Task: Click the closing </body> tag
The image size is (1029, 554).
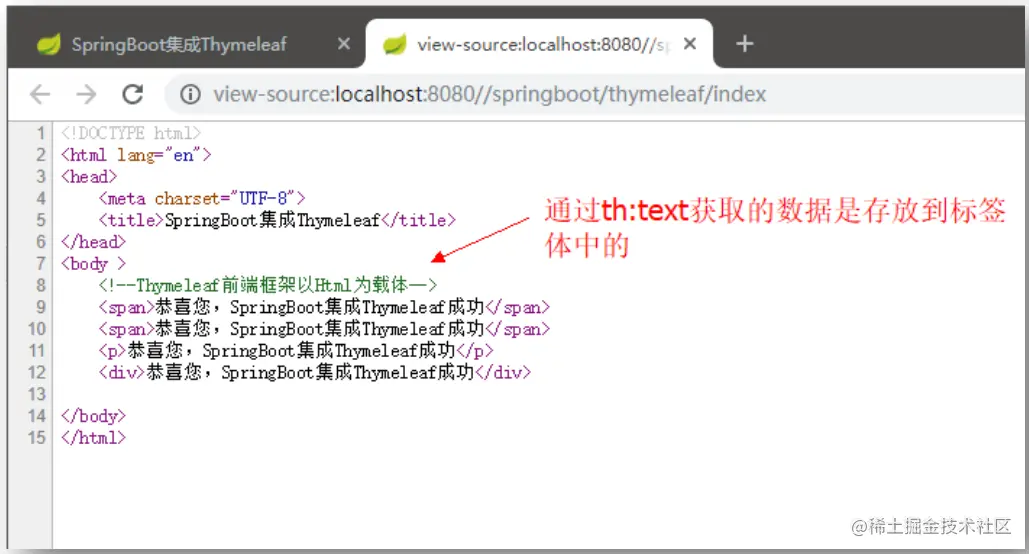Action: coord(93,416)
